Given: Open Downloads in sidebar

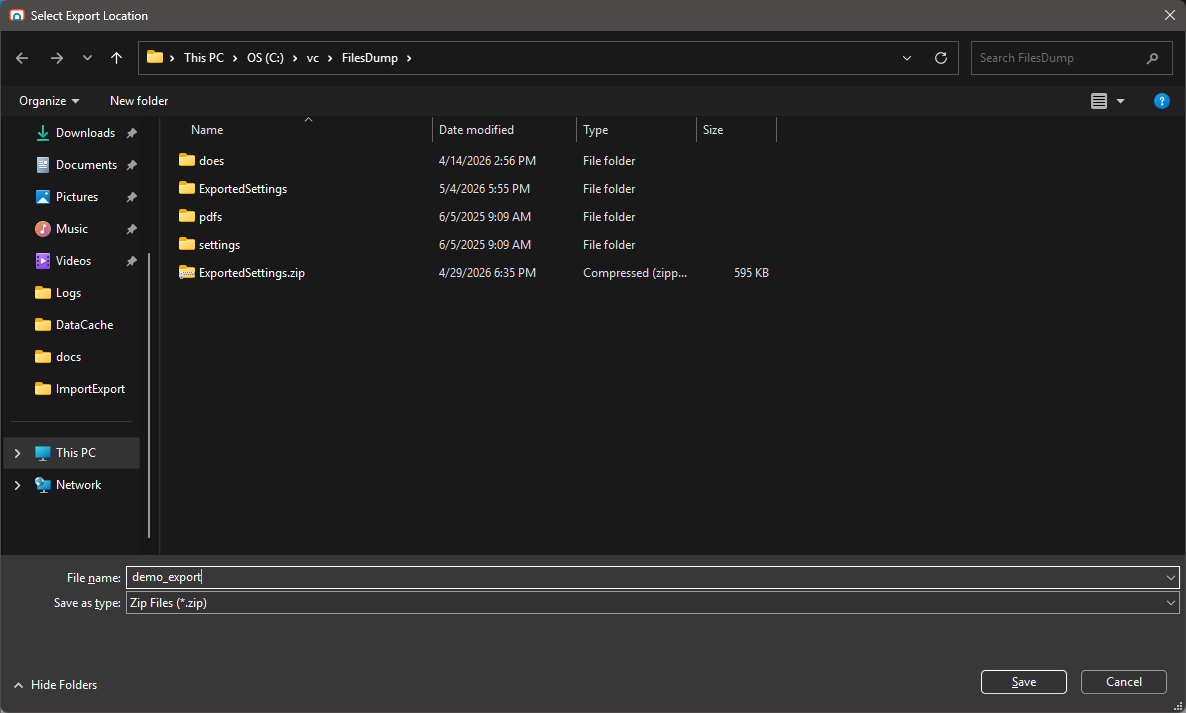Looking at the screenshot, I should tap(85, 133).
